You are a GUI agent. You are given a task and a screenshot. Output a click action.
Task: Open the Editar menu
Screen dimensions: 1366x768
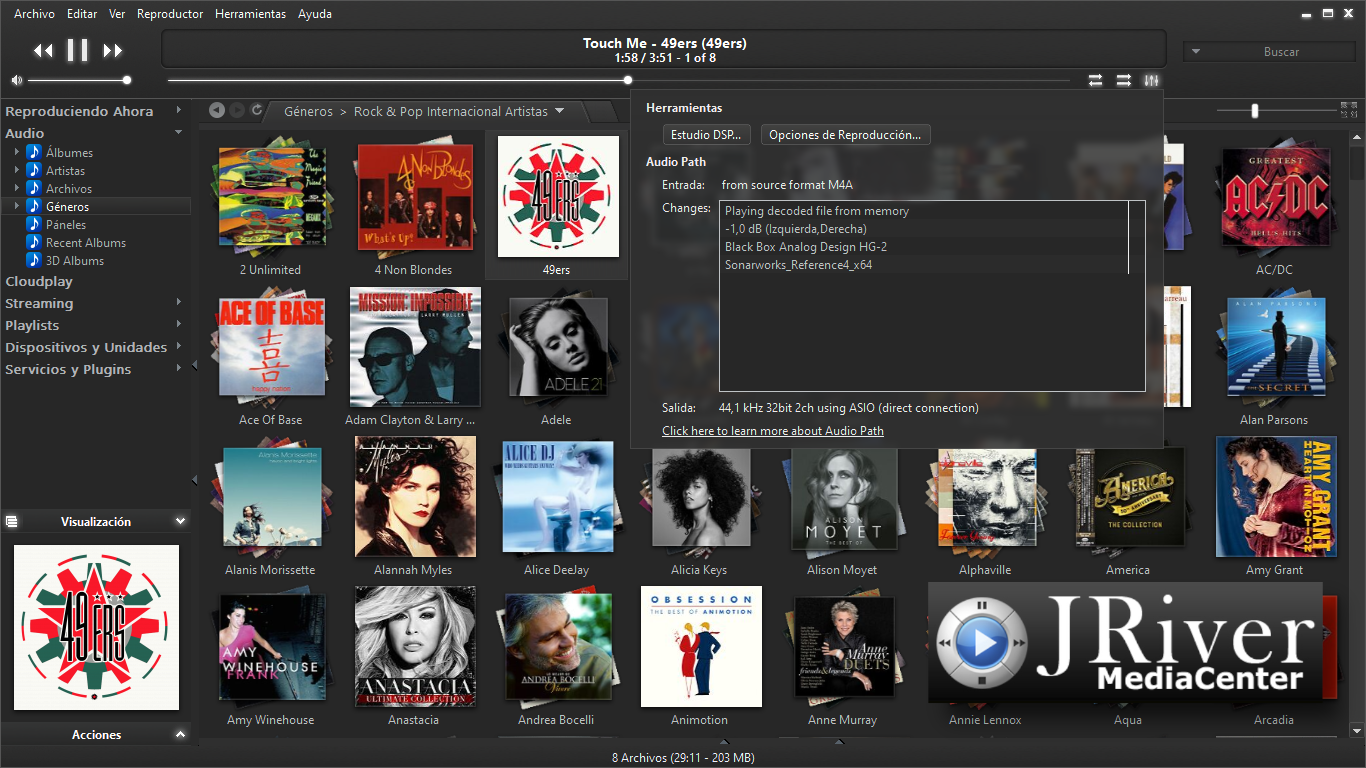[82, 14]
